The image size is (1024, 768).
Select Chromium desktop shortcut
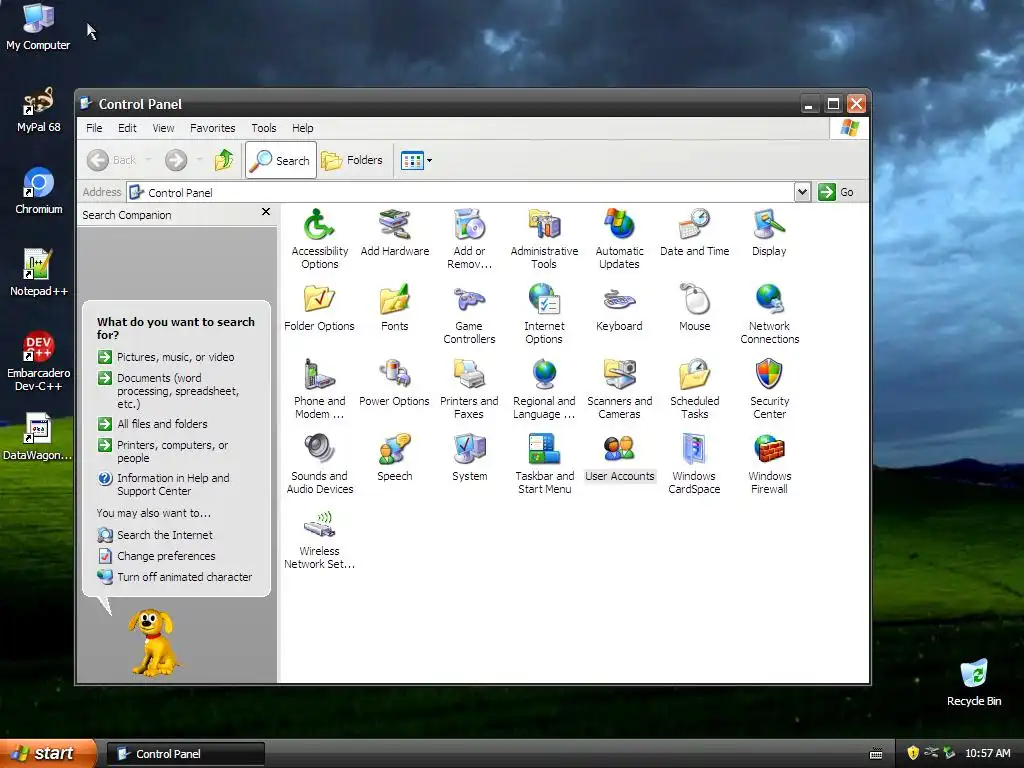click(39, 191)
